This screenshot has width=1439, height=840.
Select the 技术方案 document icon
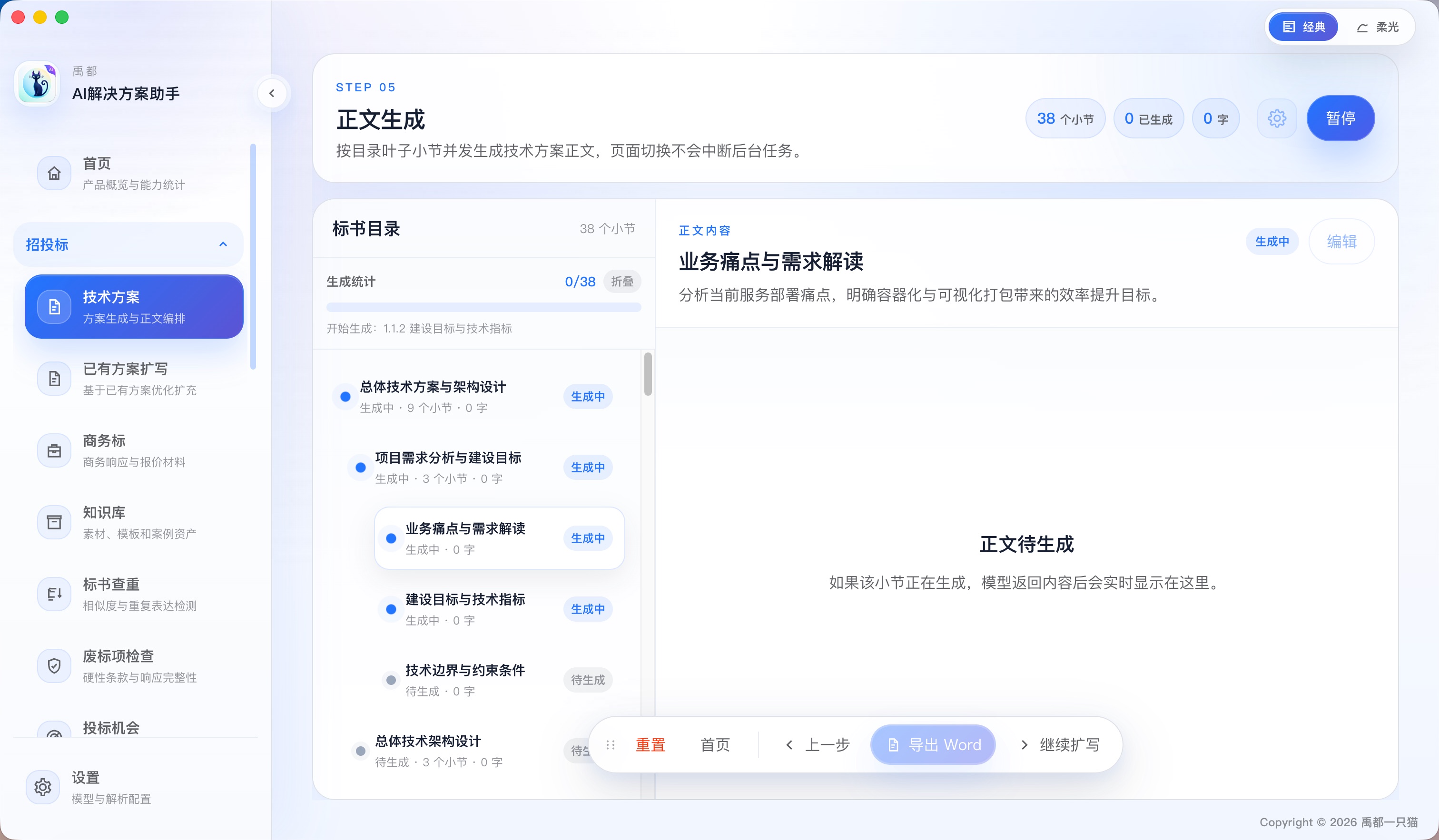click(54, 307)
